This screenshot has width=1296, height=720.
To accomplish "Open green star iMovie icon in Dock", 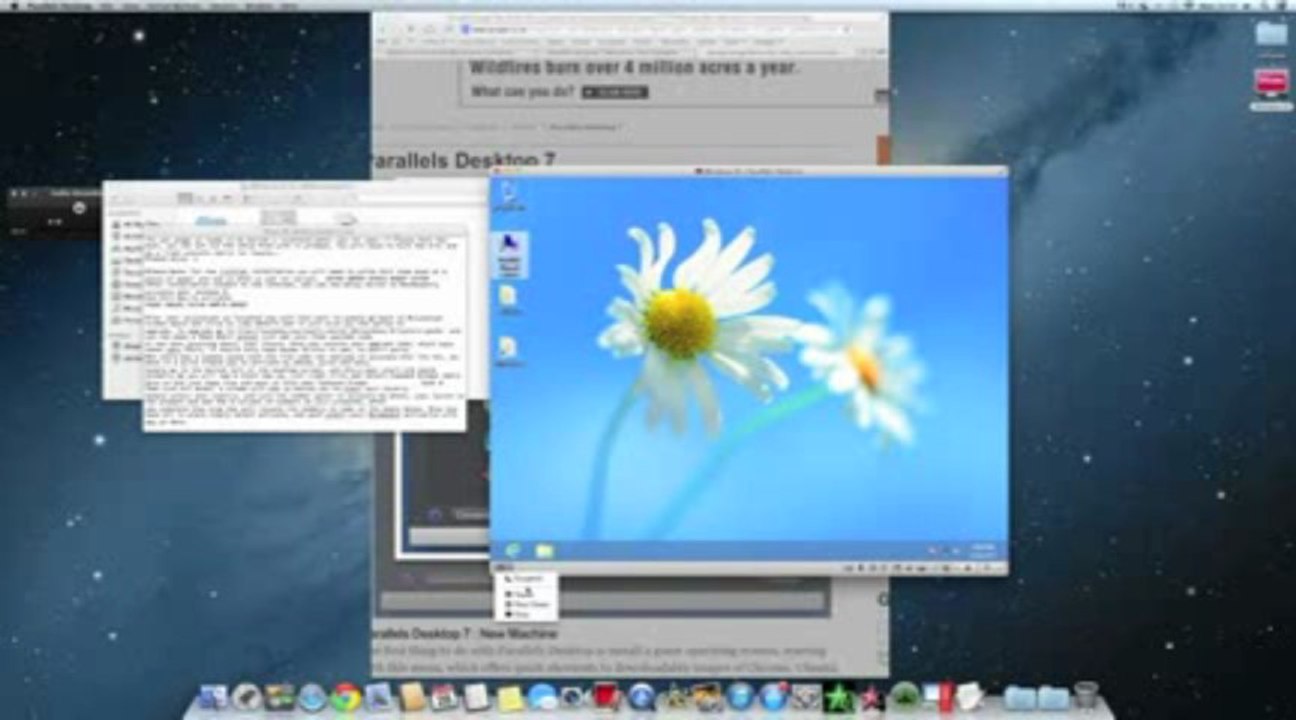I will click(837, 697).
